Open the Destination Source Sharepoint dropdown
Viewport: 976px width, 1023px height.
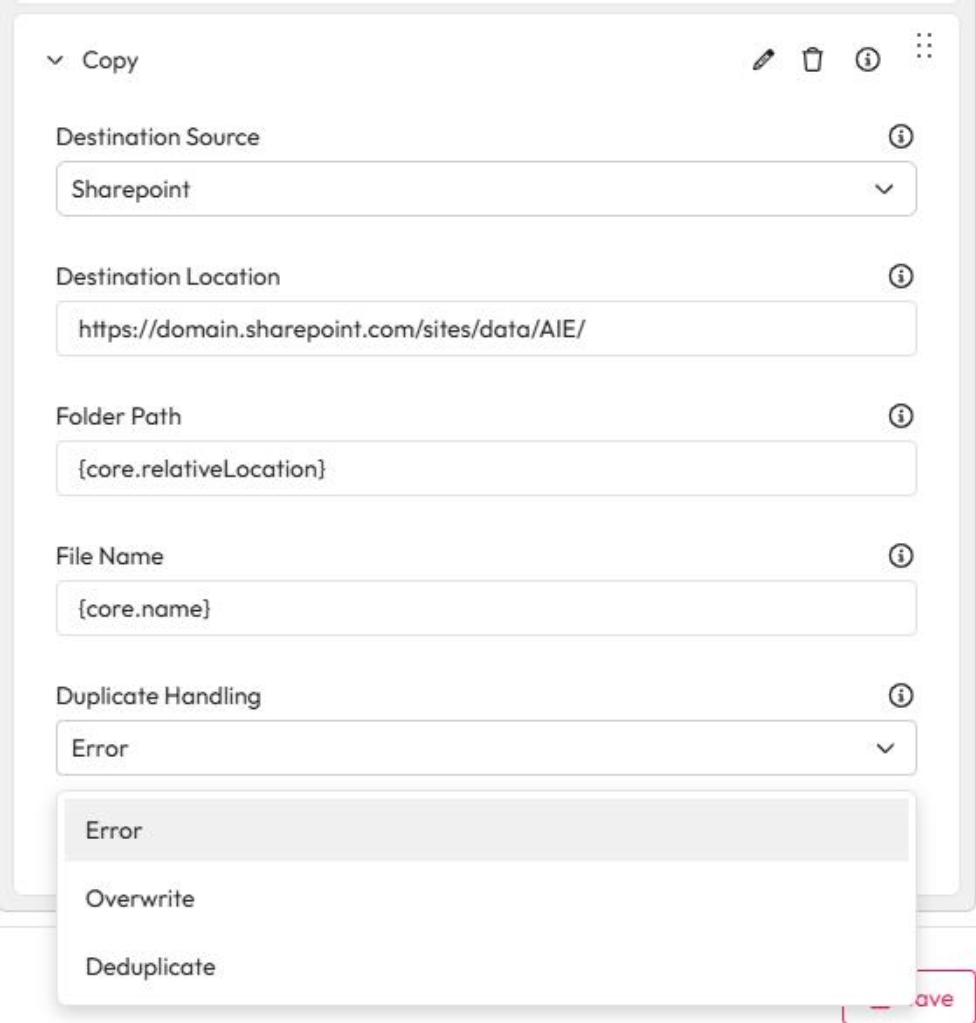[x=486, y=189]
